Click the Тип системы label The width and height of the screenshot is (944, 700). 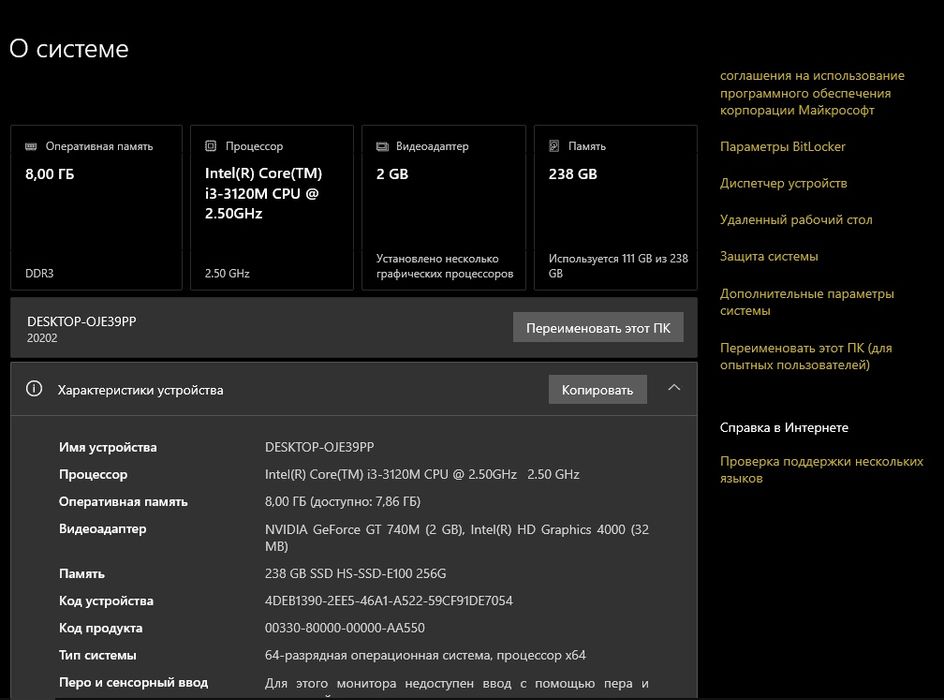pyautogui.click(x=98, y=655)
